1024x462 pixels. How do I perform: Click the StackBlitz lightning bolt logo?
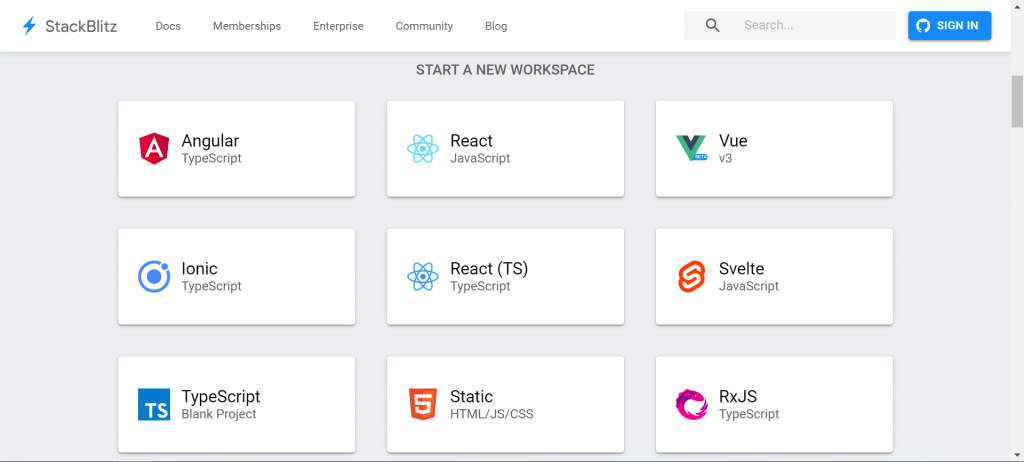pos(29,26)
